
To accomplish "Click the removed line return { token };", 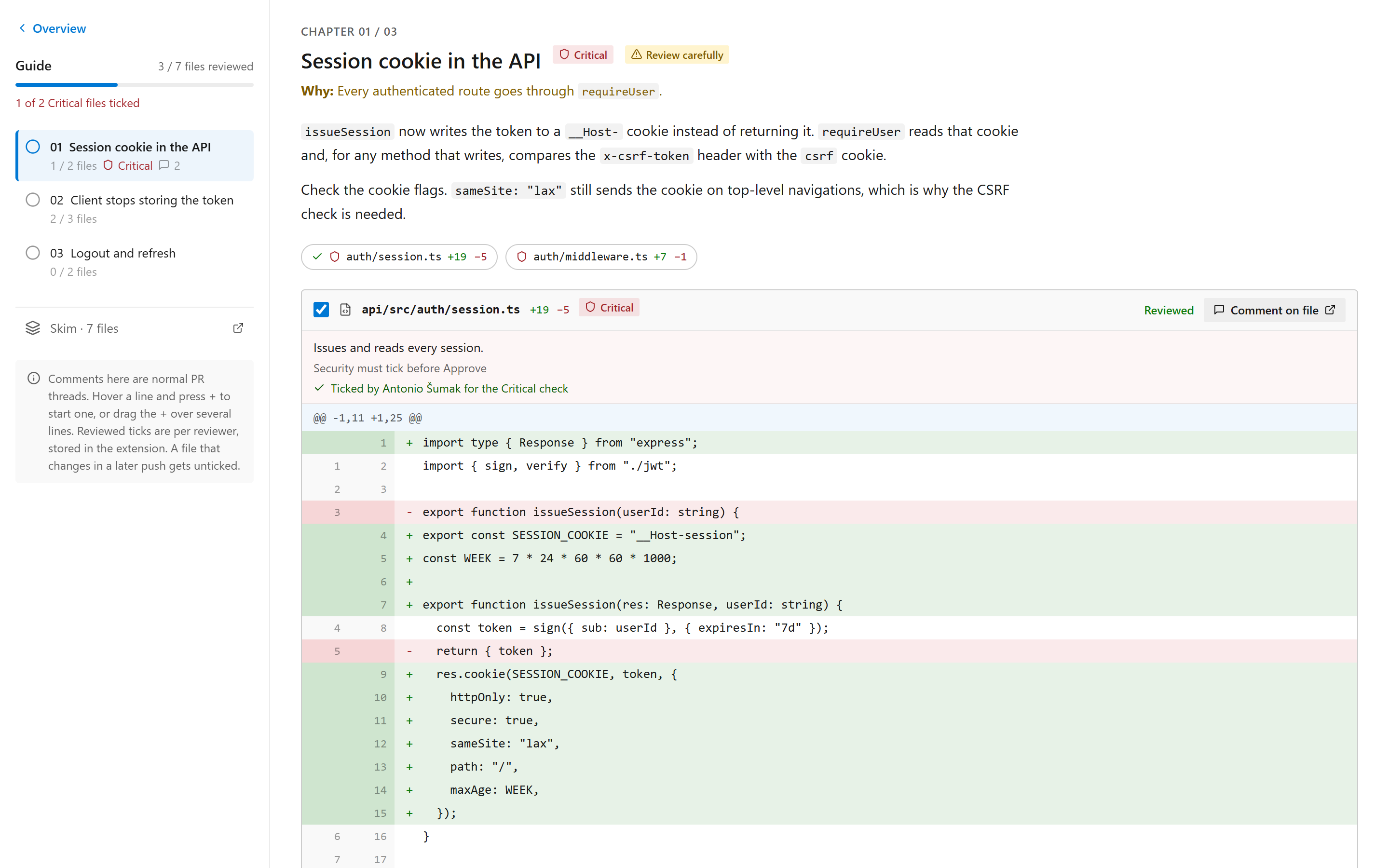I will click(x=830, y=651).
